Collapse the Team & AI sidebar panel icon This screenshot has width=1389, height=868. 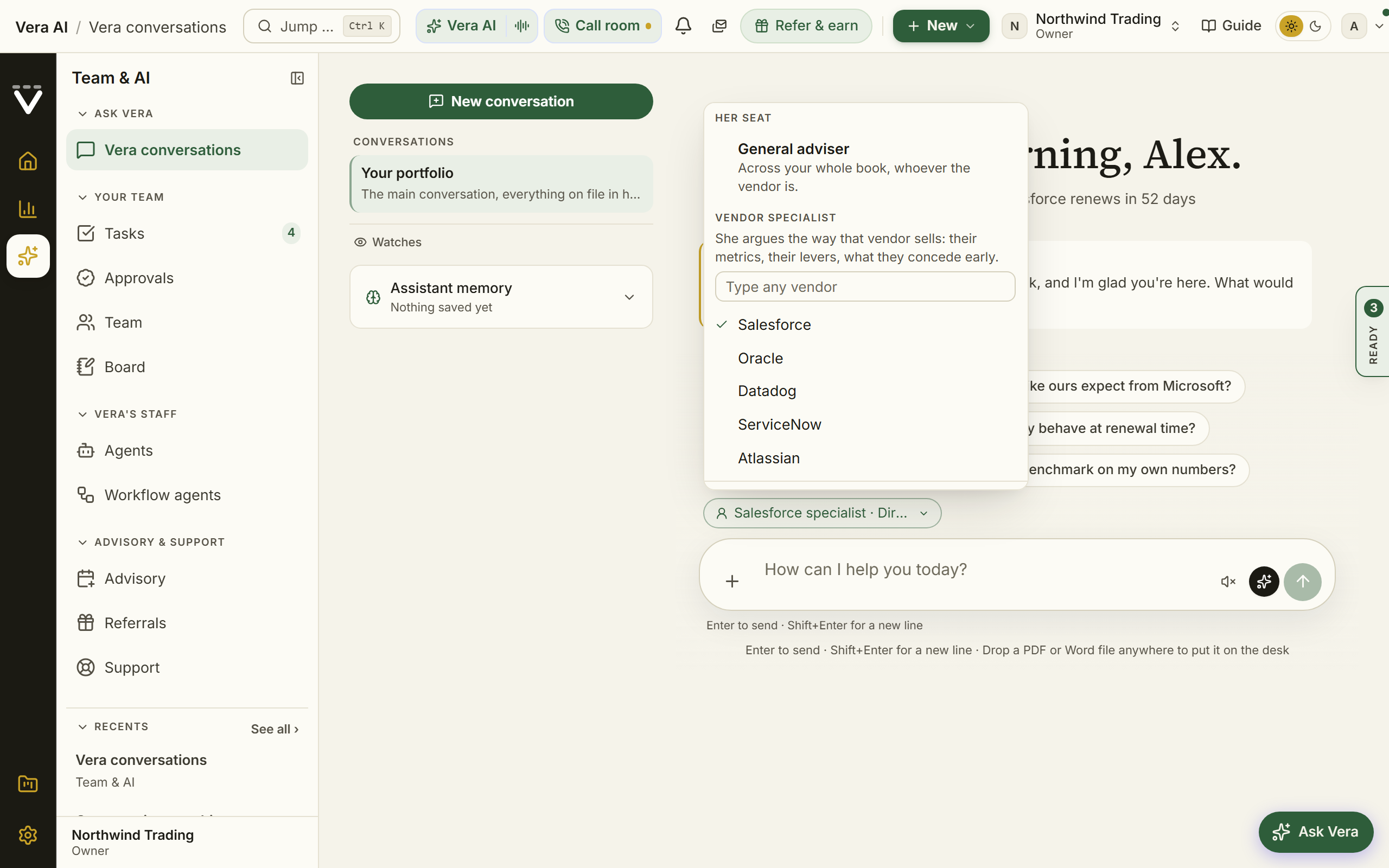point(297,78)
